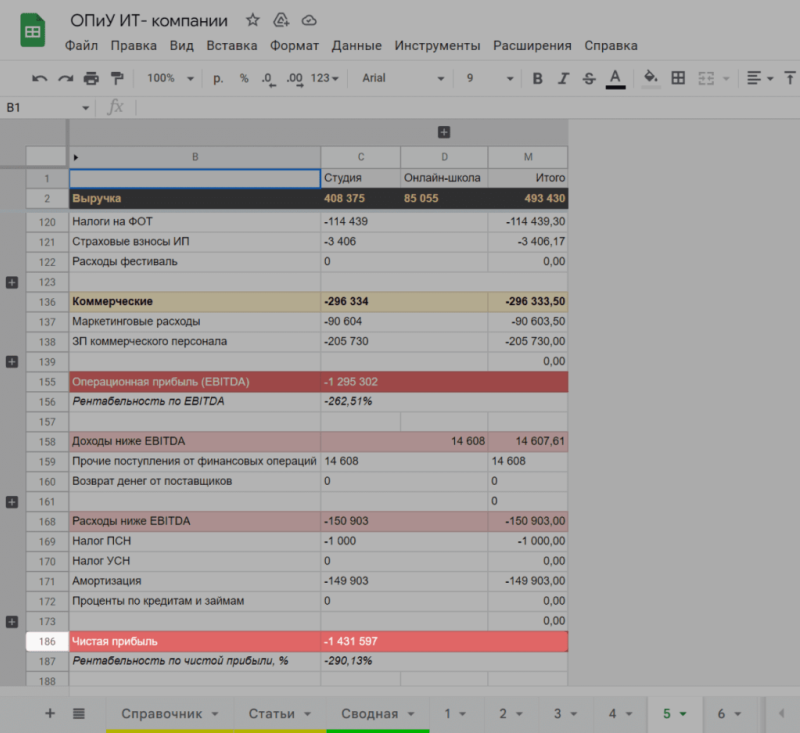Click the Выручка cell
The image size is (800, 733).
pyautogui.click(x=195, y=198)
